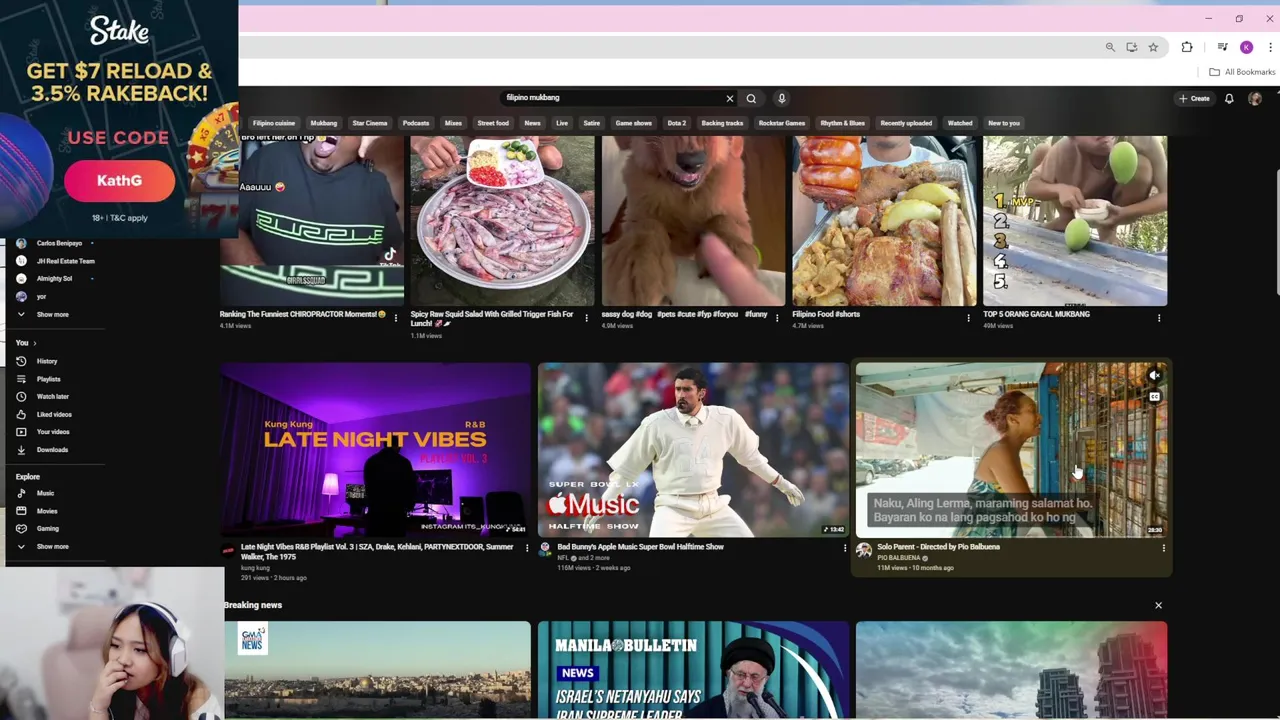Select the Street food filter chip
This screenshot has height=720, width=1280.
click(493, 123)
